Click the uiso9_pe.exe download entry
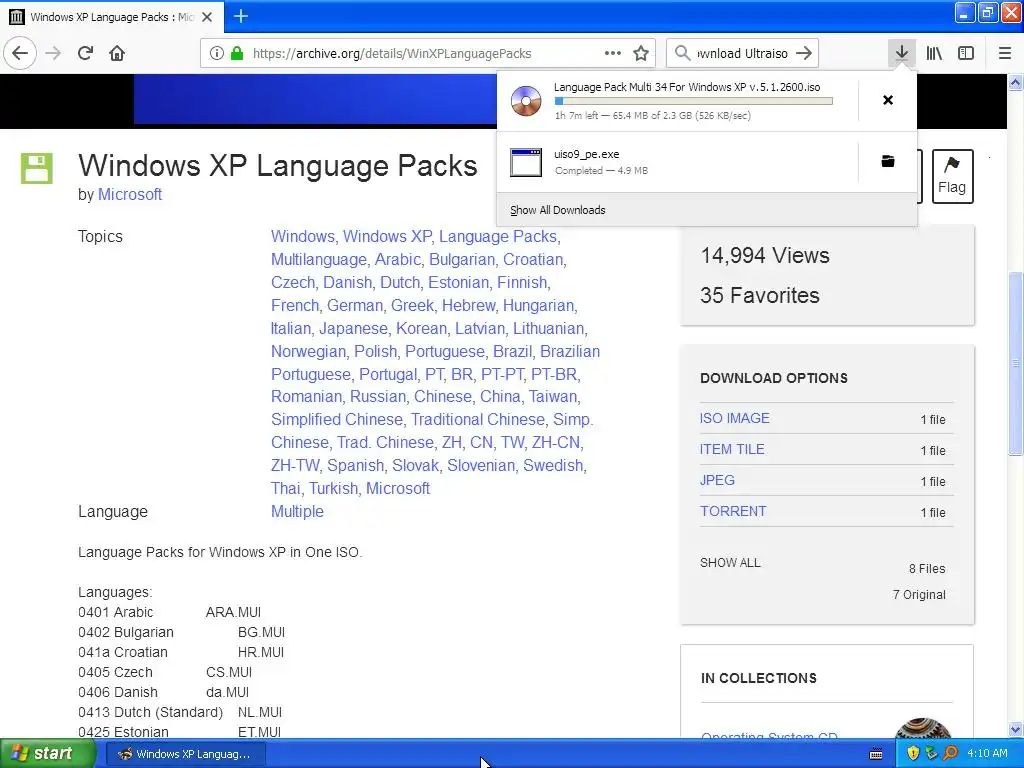 click(x=677, y=162)
